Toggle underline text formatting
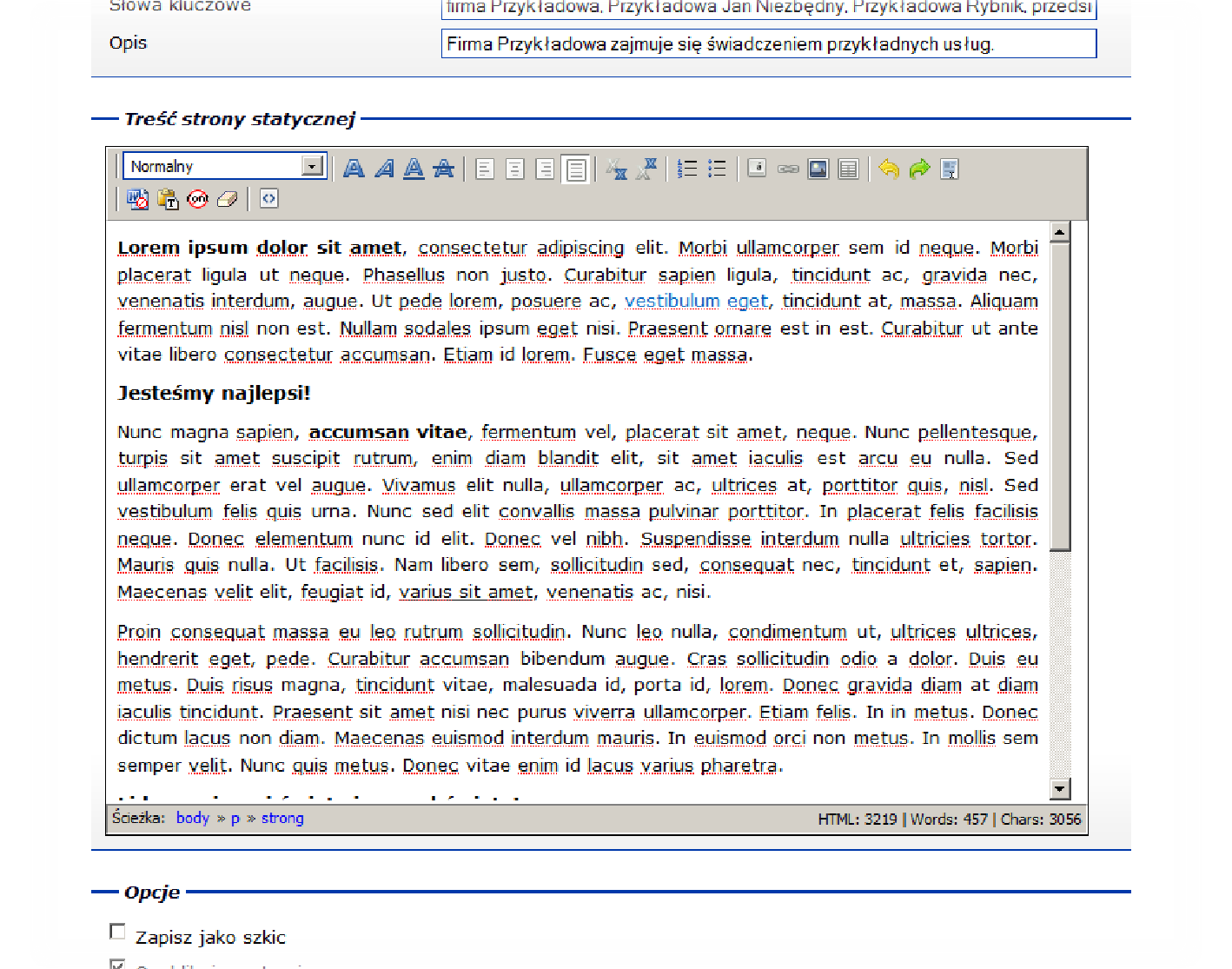 coord(414,169)
